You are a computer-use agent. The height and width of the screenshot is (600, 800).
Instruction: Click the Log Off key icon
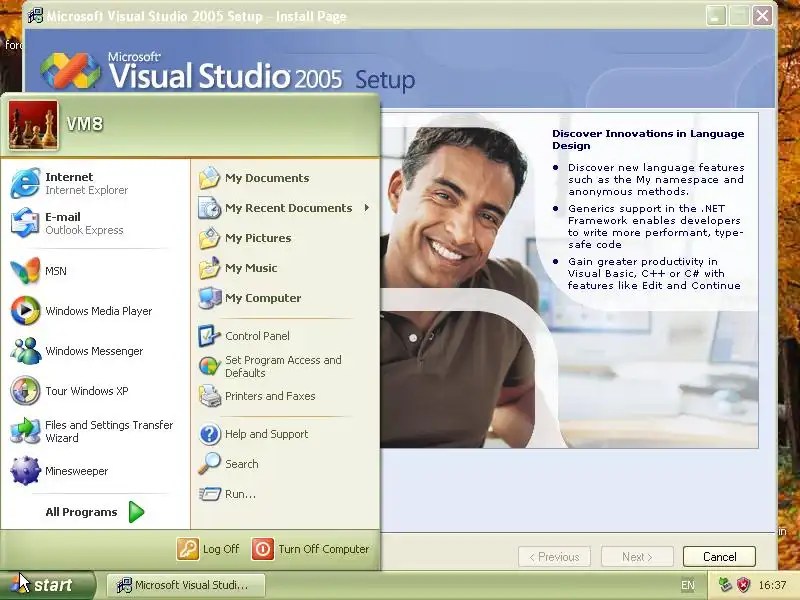tap(188, 549)
